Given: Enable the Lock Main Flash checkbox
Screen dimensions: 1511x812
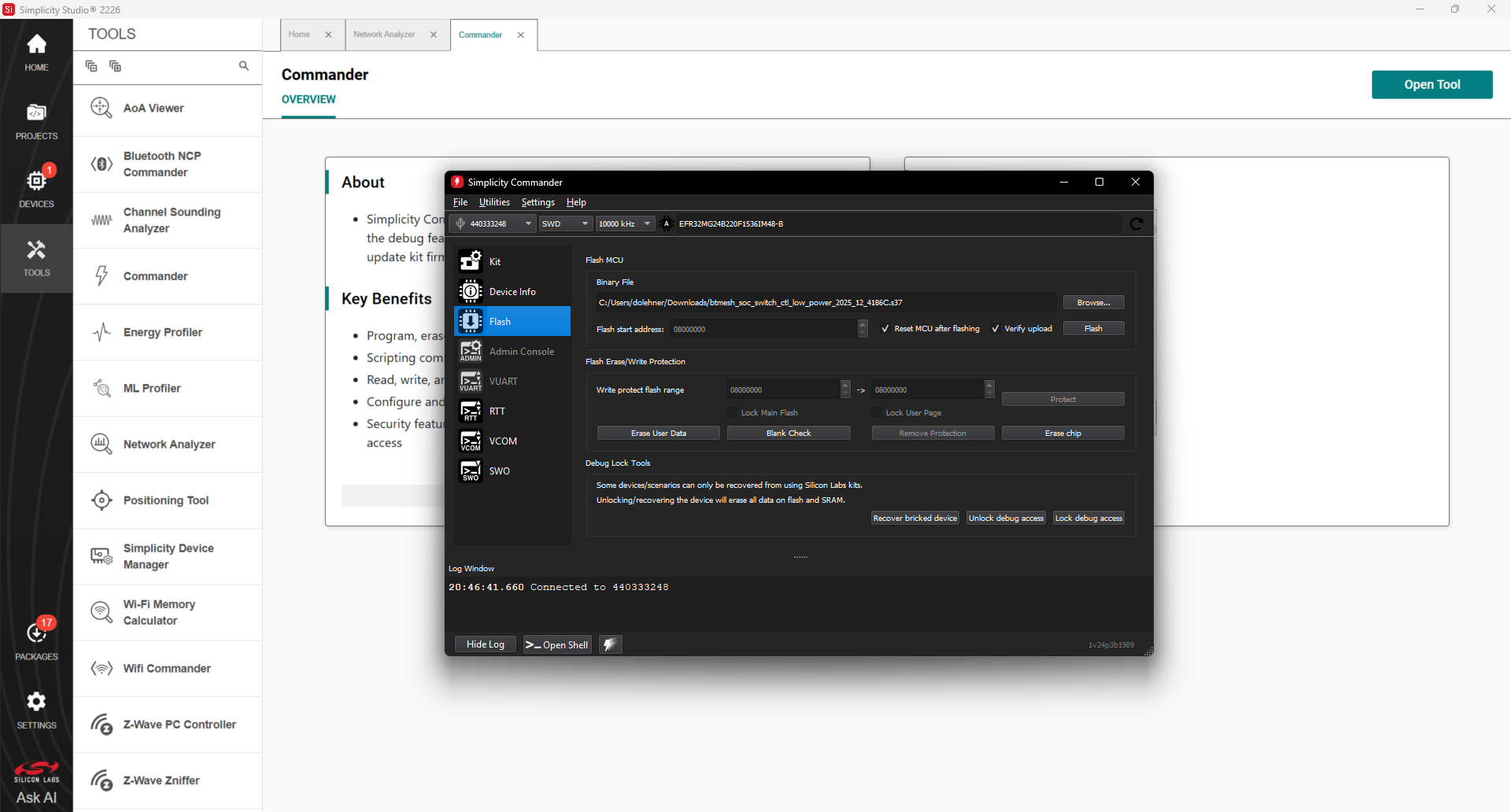Looking at the screenshot, I should (x=732, y=412).
